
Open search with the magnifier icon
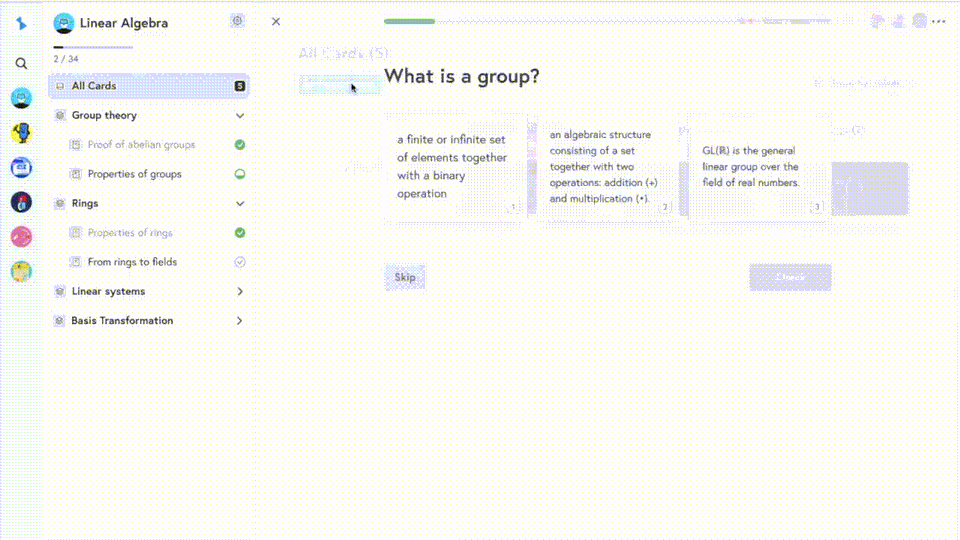21,64
